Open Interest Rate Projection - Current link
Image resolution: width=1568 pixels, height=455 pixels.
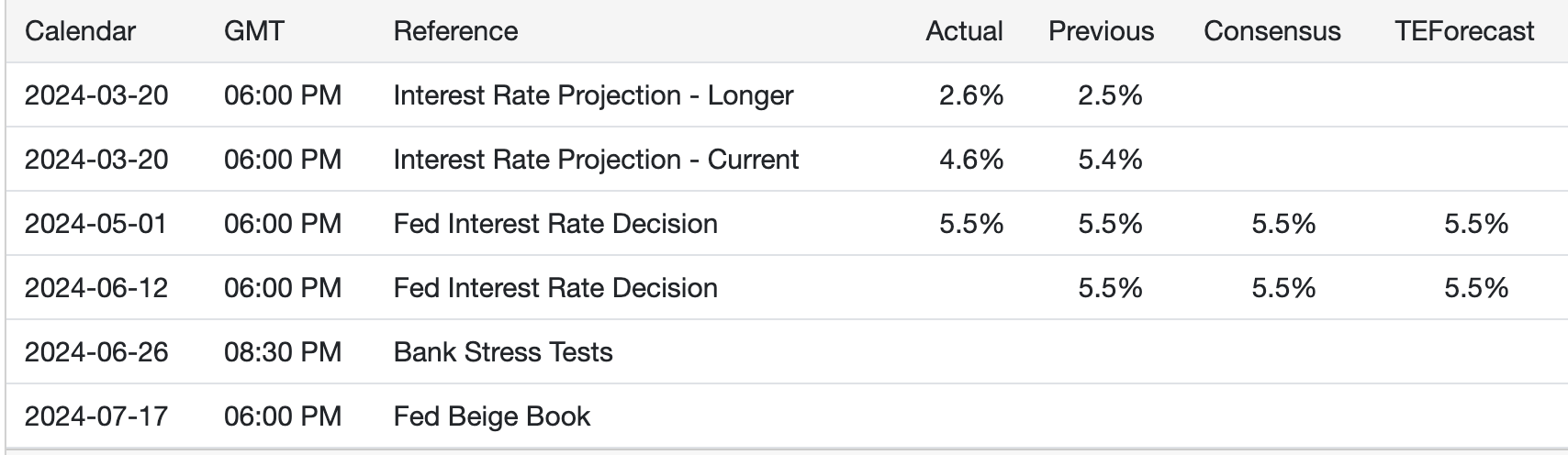[596, 160]
